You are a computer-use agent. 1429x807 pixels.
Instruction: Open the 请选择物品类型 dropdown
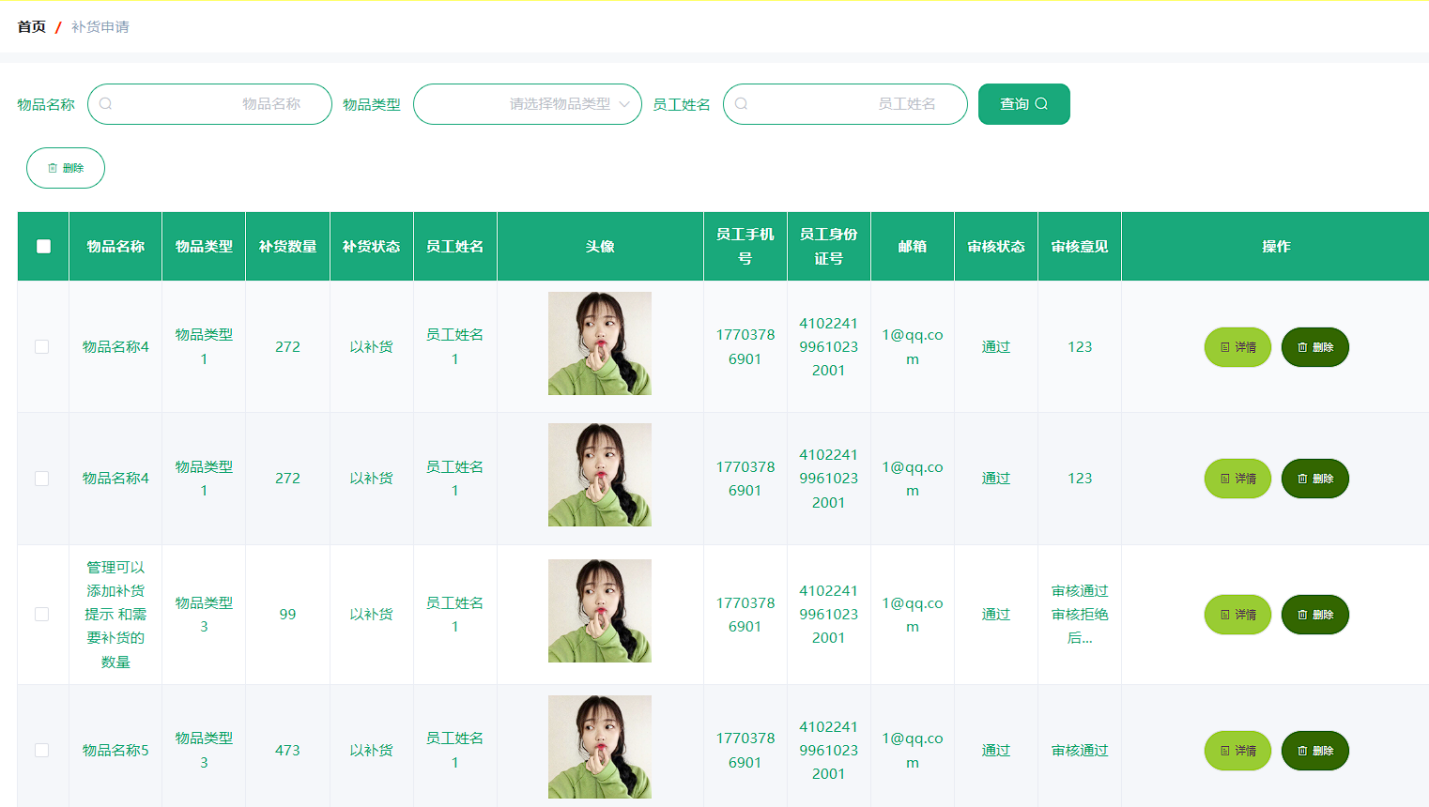(527, 104)
